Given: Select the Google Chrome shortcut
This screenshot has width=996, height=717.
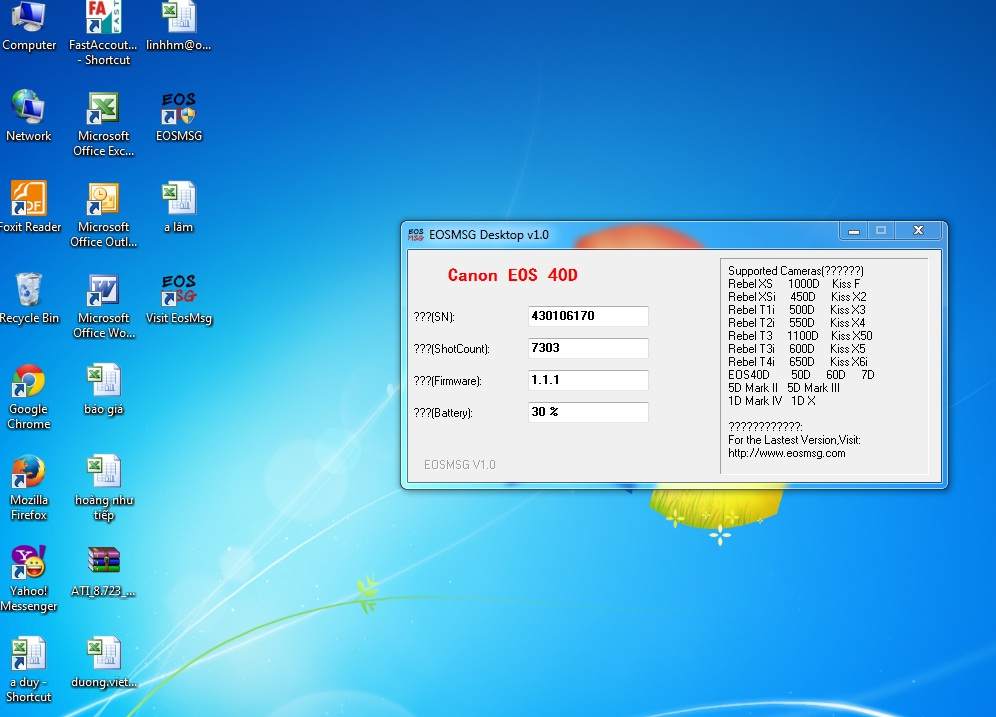Looking at the screenshot, I should click(29, 397).
